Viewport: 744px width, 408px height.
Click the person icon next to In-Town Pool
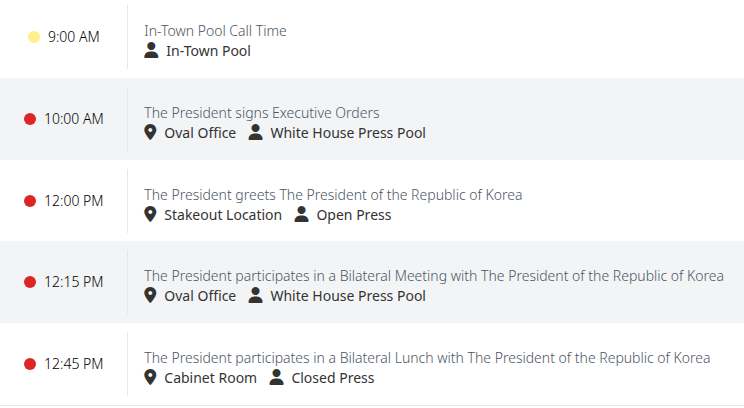click(x=151, y=50)
